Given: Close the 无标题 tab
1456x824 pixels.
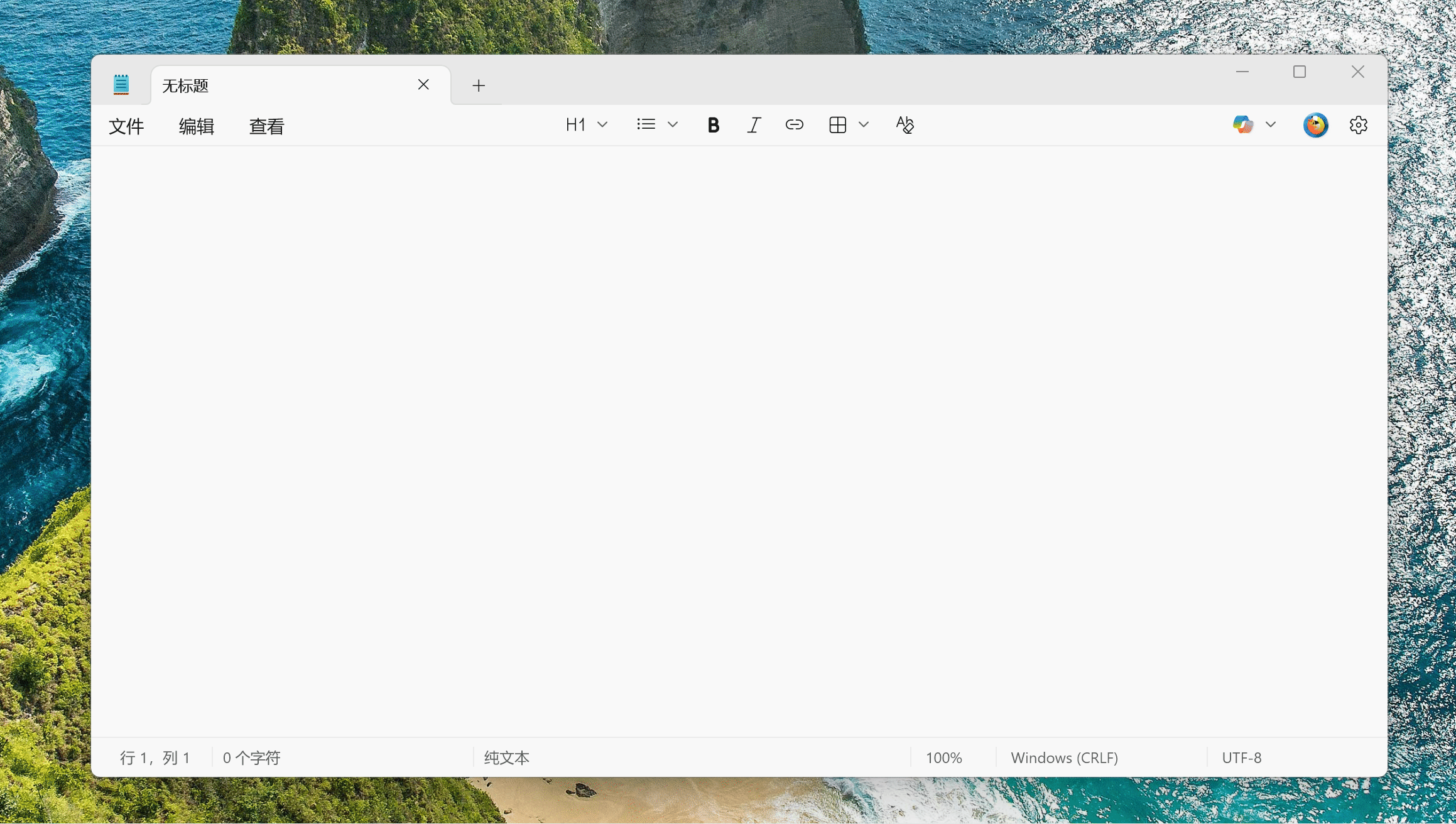Looking at the screenshot, I should point(423,85).
